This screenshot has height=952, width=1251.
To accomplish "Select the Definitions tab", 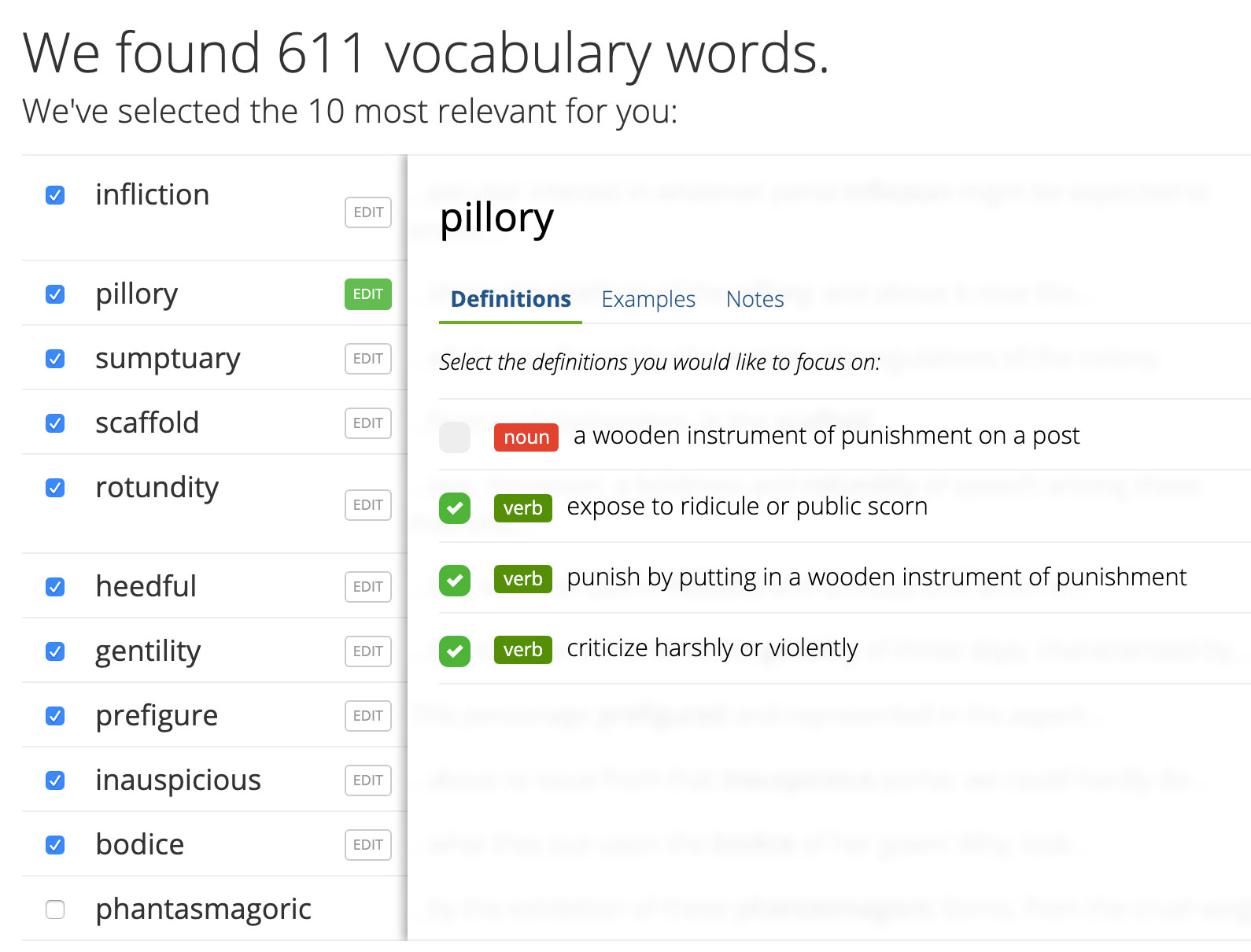I will coord(511,299).
